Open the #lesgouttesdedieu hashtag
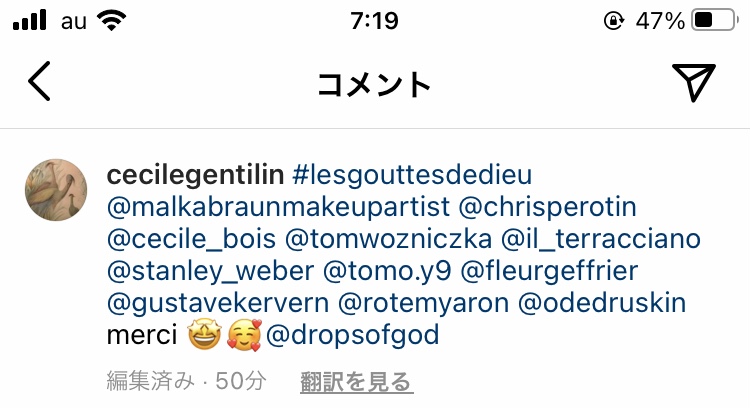Viewport: 750px width, 408px height. [412, 175]
